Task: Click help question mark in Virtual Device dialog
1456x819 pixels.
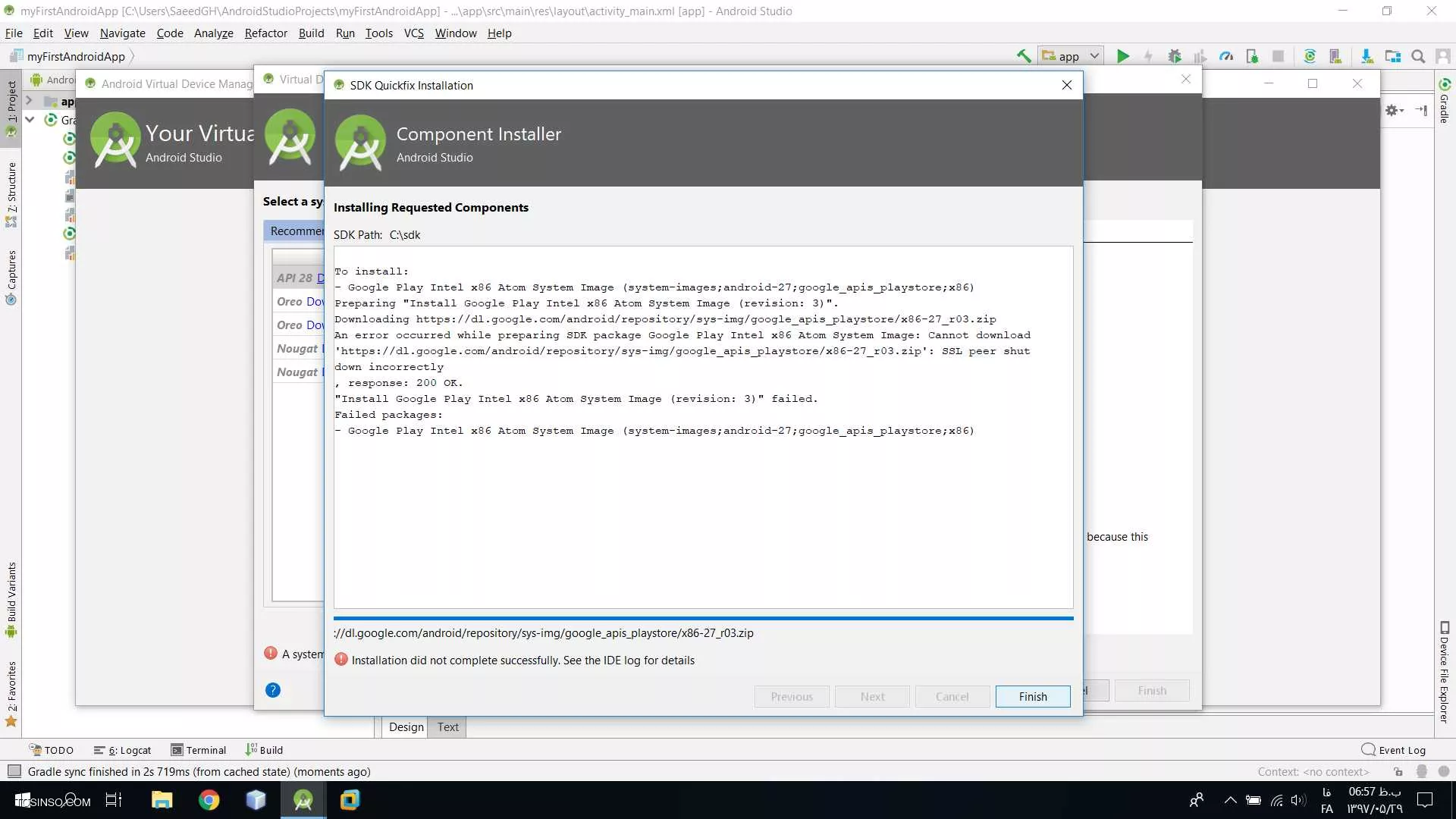Action: tap(273, 690)
